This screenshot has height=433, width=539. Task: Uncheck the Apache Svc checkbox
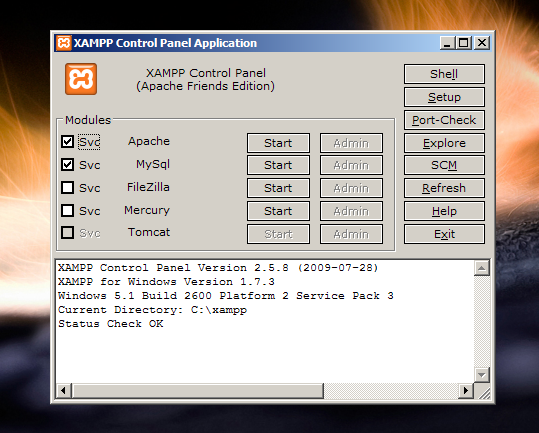tap(67, 141)
